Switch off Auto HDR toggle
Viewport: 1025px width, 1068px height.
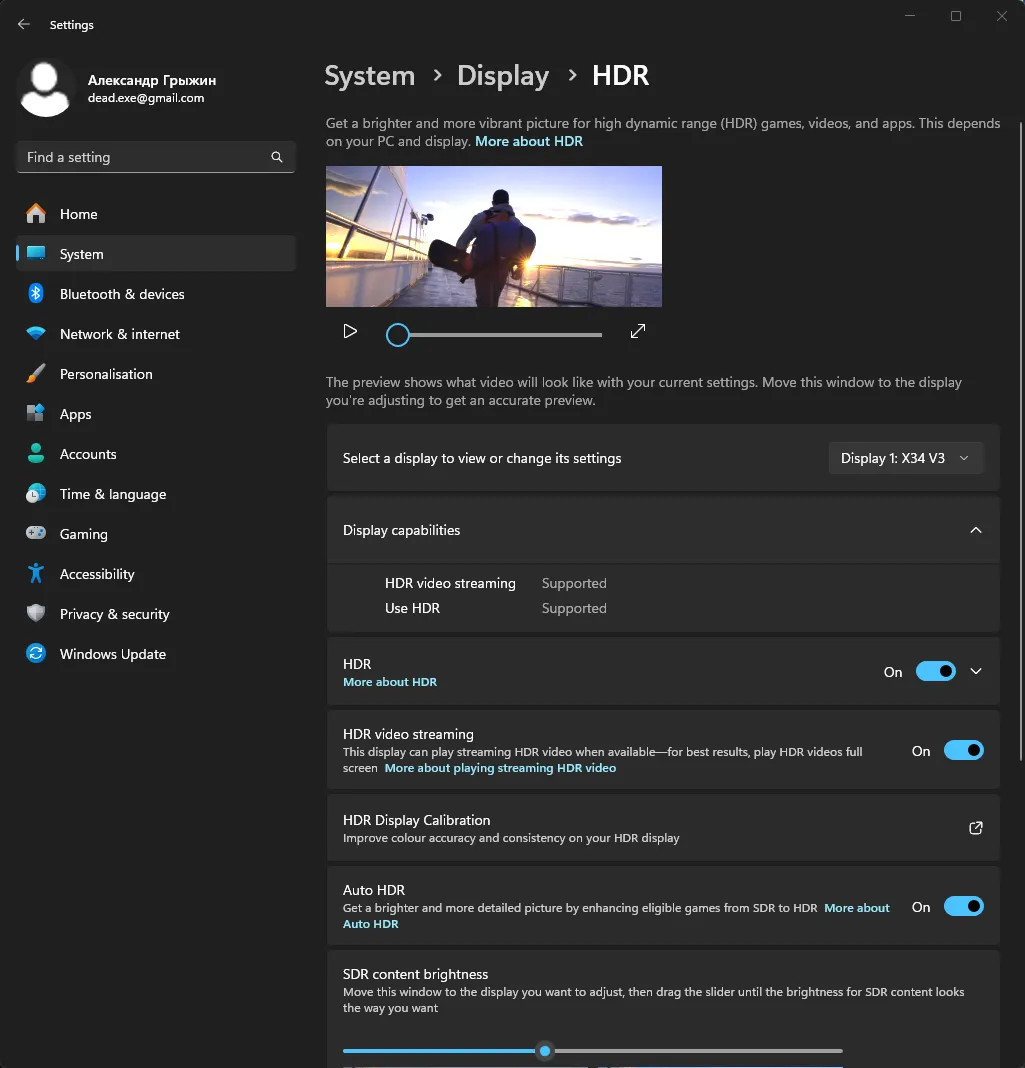click(963, 907)
